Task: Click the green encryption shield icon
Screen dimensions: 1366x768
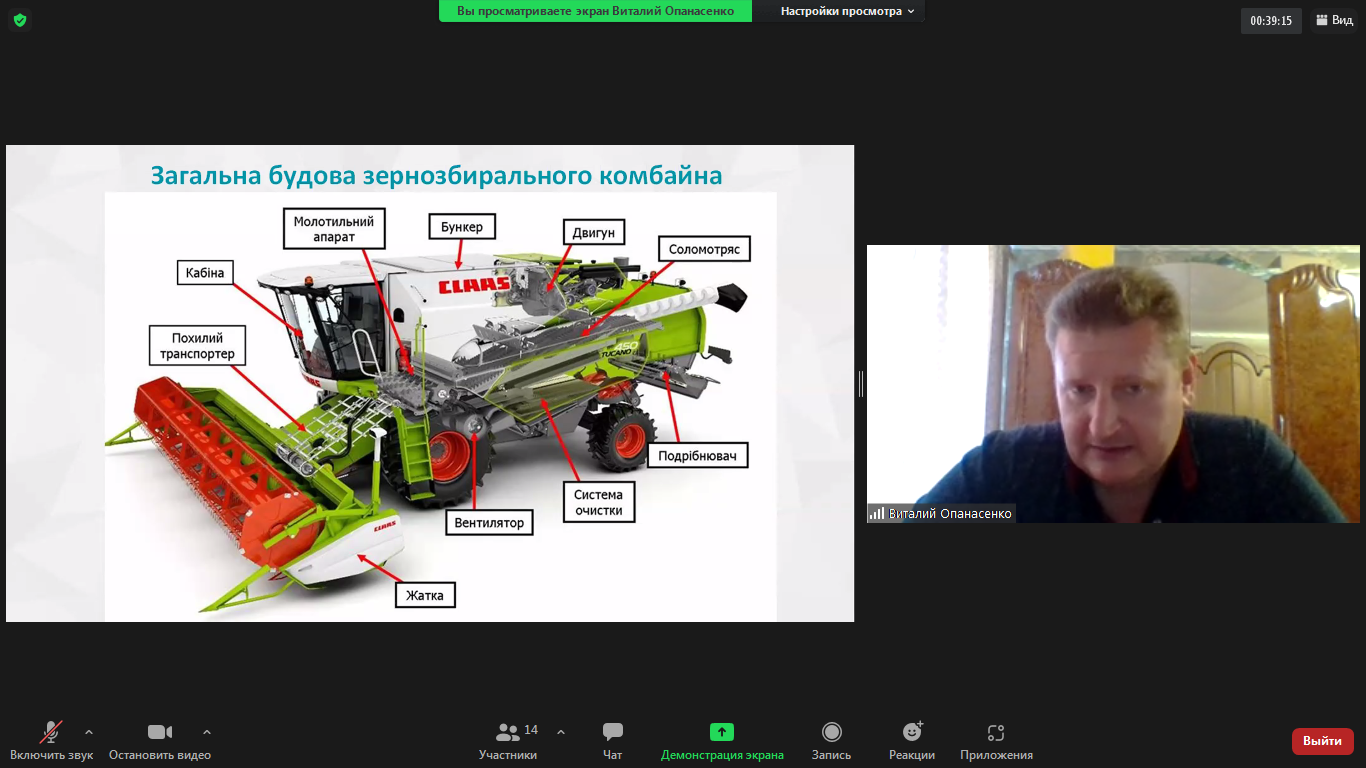Action: click(x=20, y=20)
